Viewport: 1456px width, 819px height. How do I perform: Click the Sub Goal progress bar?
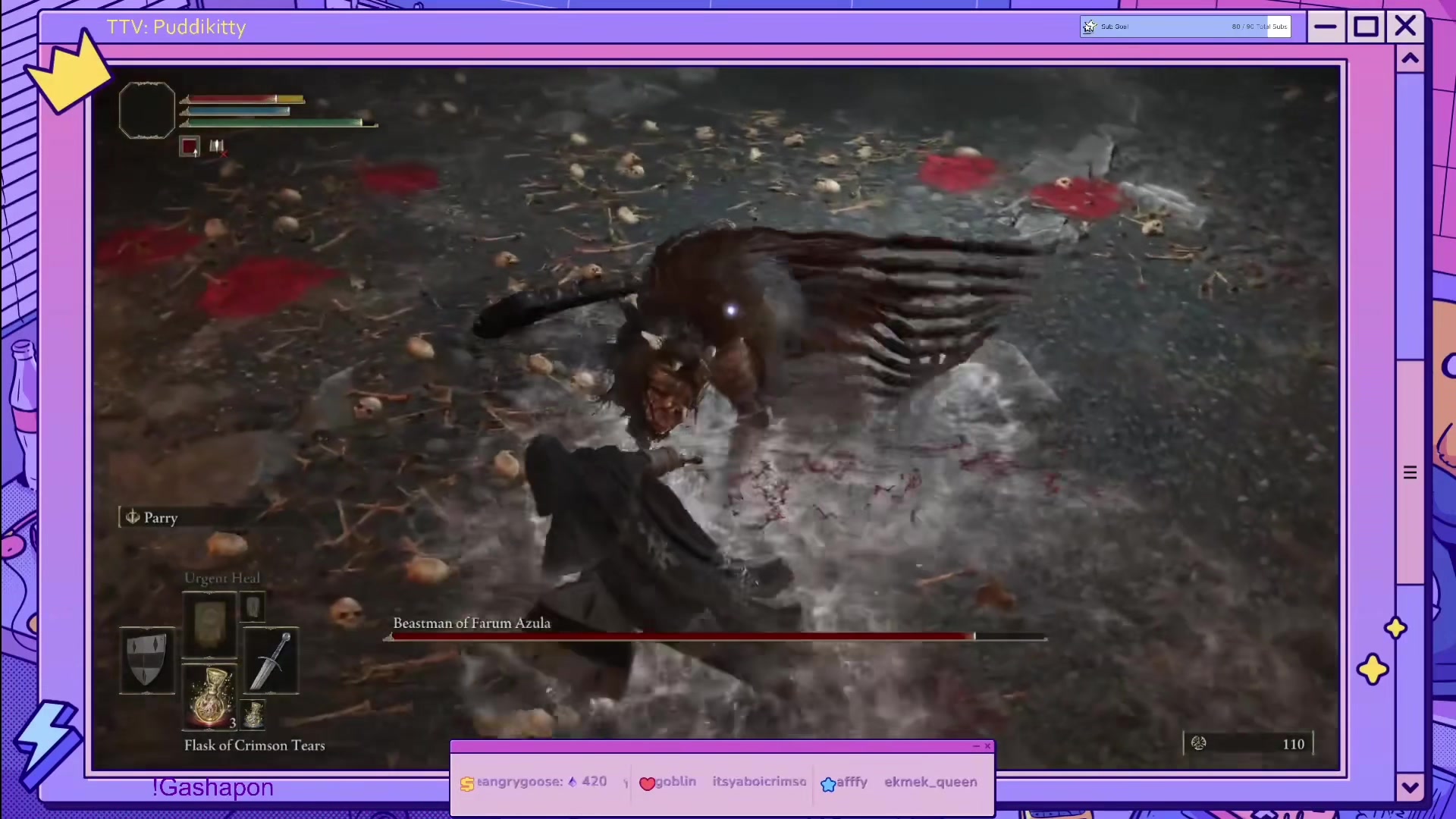1185,27
